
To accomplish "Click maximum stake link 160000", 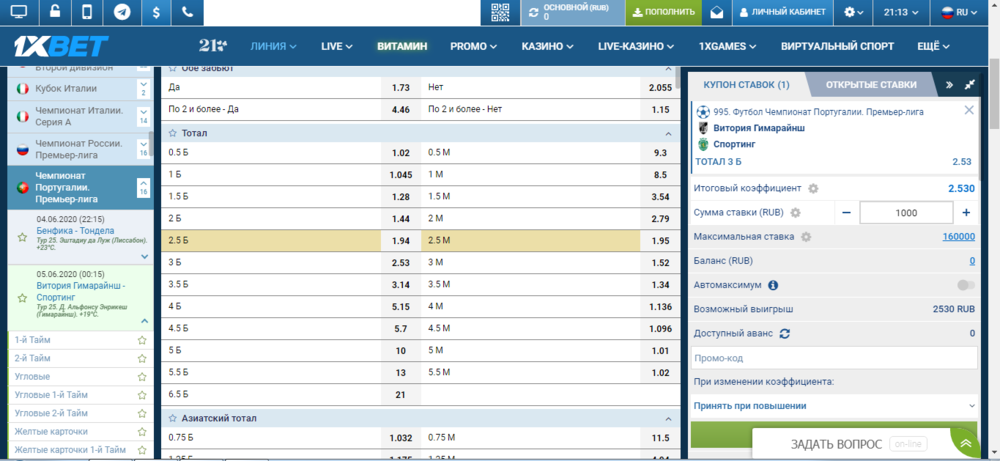I will [x=959, y=237].
